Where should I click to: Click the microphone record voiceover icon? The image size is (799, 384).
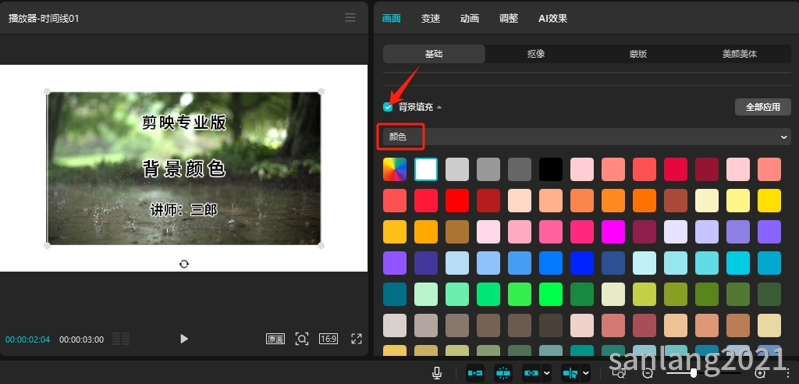[x=437, y=373]
